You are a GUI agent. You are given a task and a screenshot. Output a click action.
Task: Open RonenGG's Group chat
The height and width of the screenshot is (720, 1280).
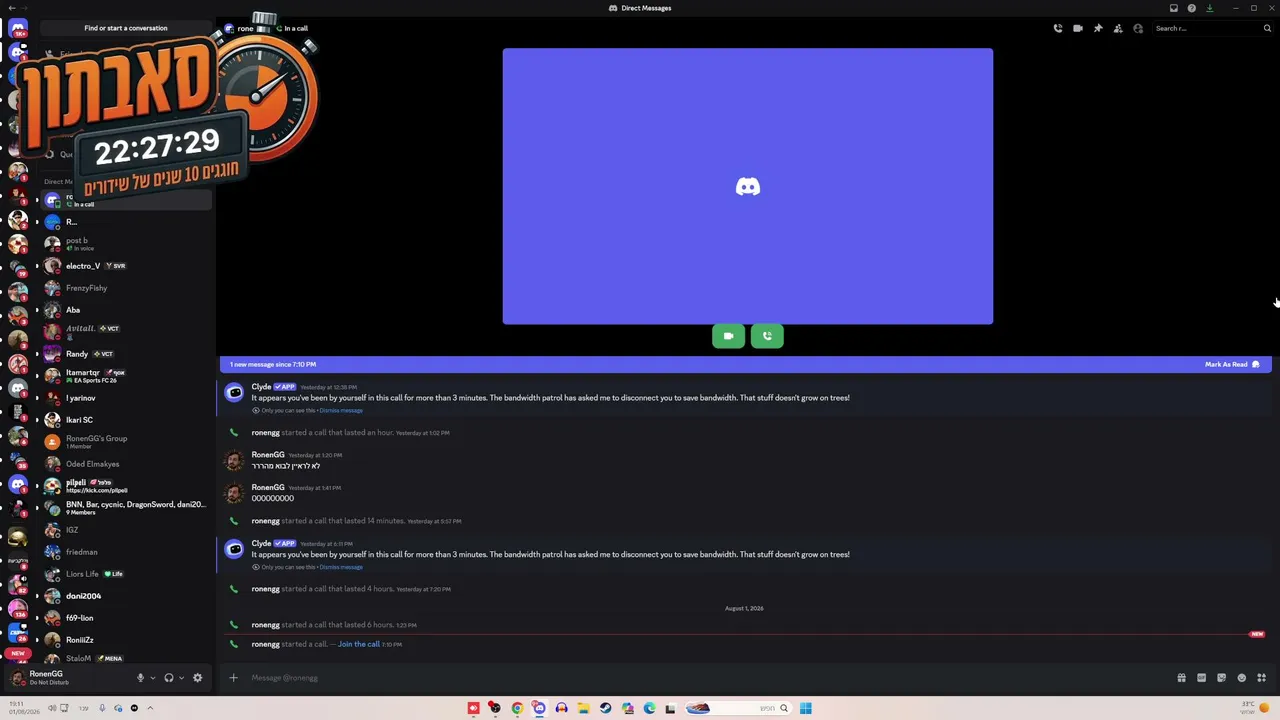point(125,442)
